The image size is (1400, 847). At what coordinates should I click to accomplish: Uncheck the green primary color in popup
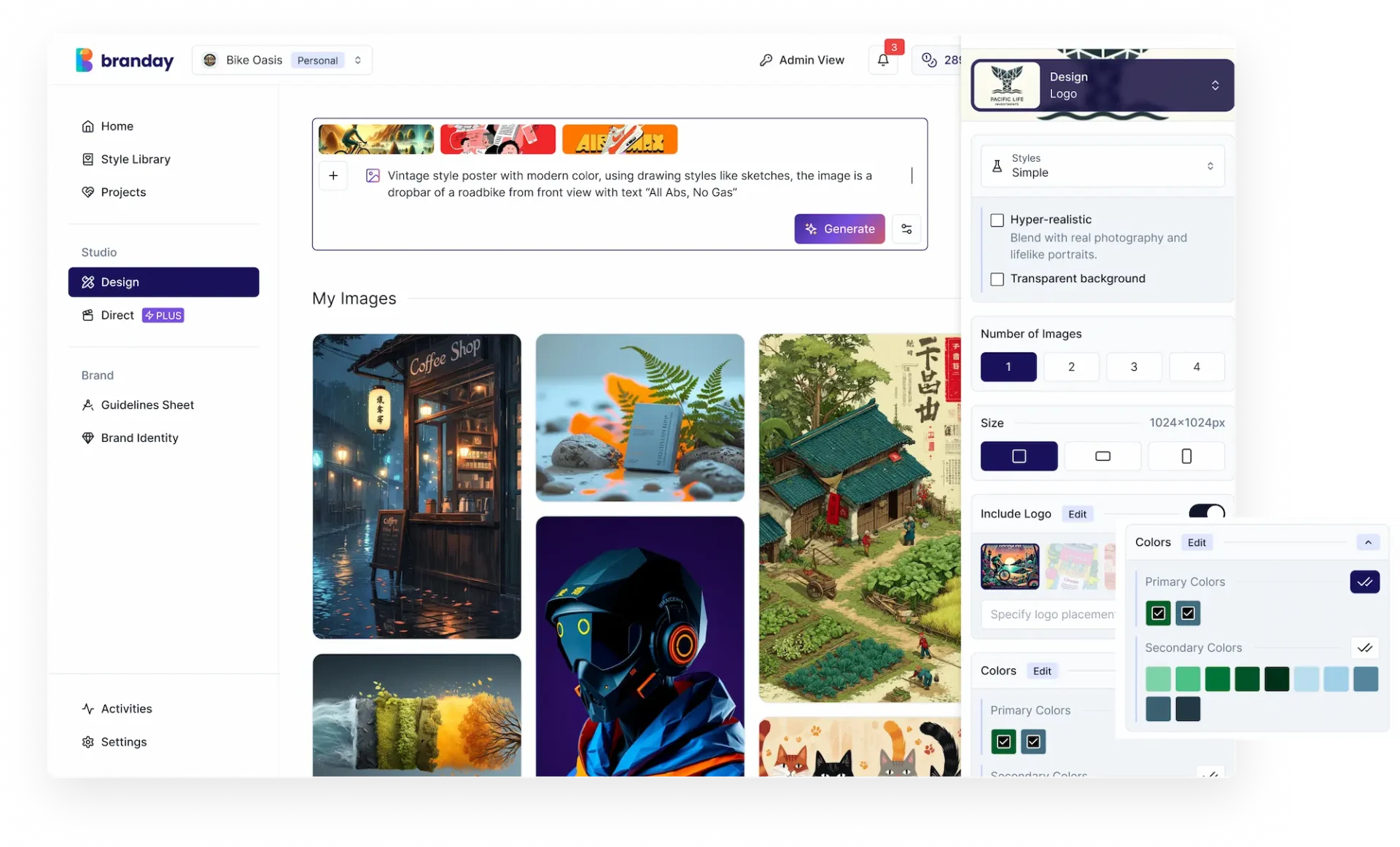click(x=1158, y=613)
